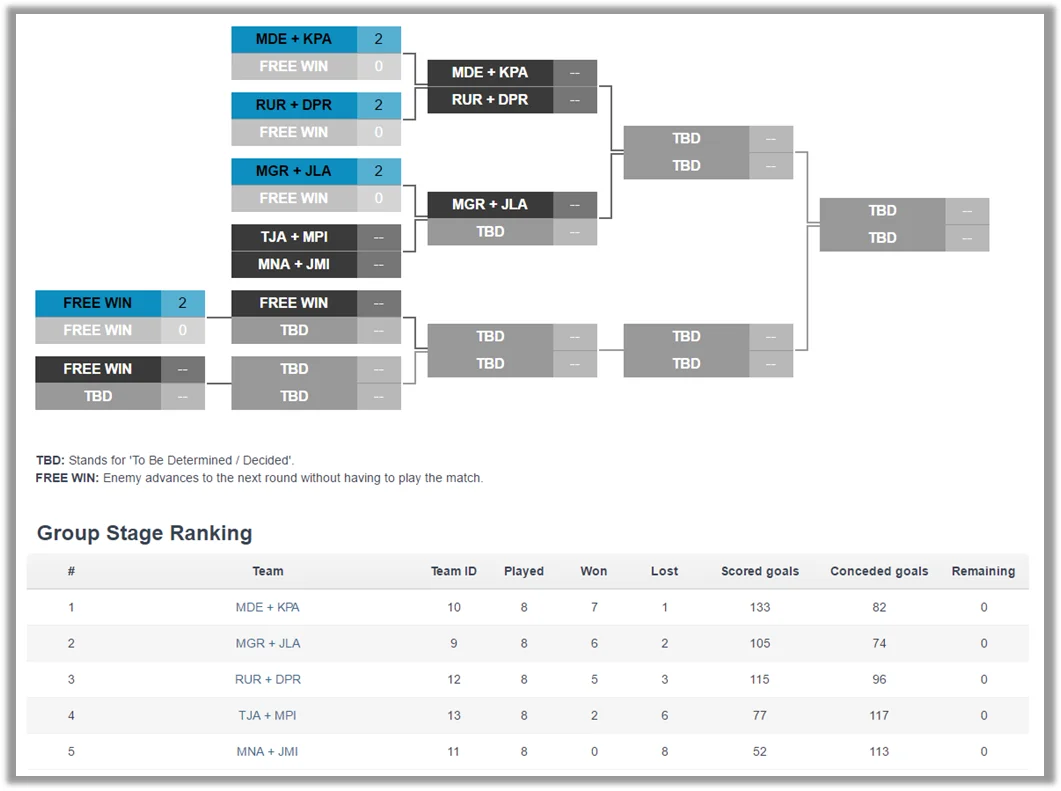Click the Team ID column header
This screenshot has width=1061, height=791.
point(454,571)
